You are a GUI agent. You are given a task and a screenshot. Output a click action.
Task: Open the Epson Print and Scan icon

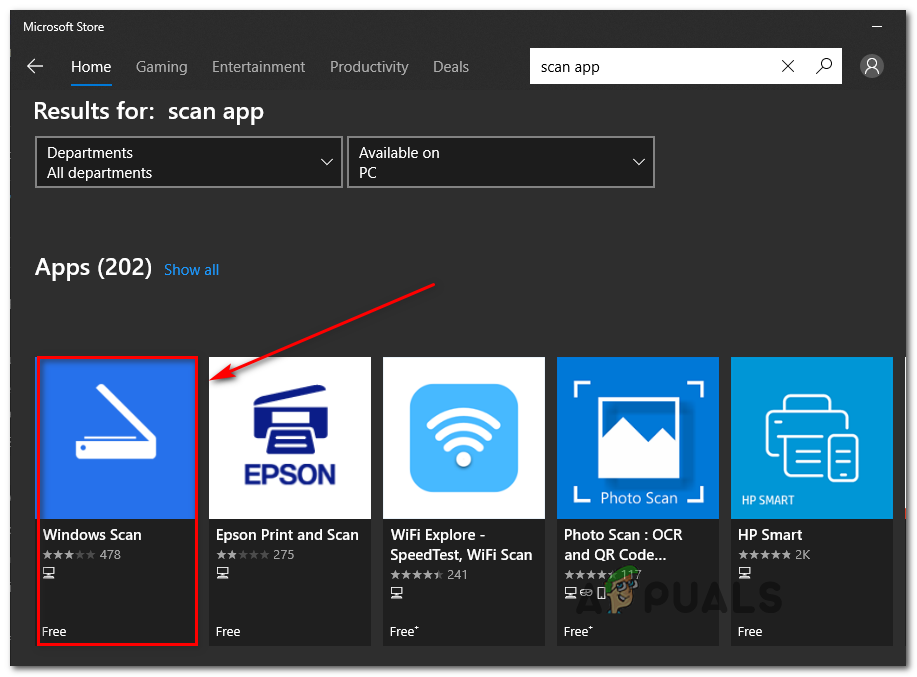click(x=290, y=438)
